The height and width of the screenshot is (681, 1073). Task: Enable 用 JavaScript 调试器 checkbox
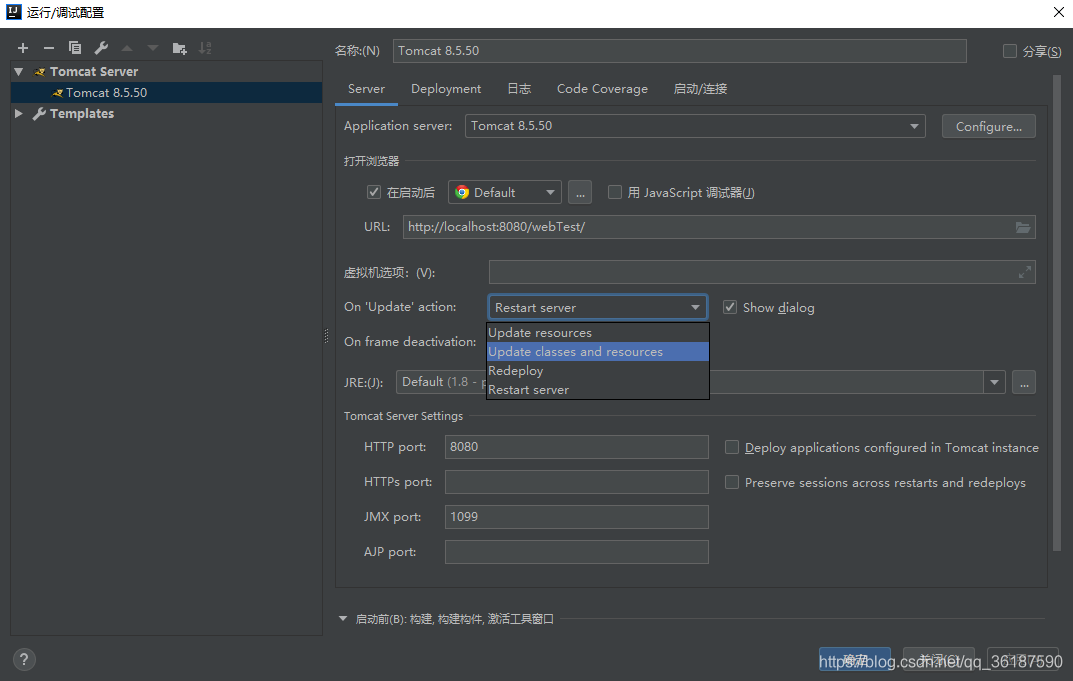click(x=615, y=192)
